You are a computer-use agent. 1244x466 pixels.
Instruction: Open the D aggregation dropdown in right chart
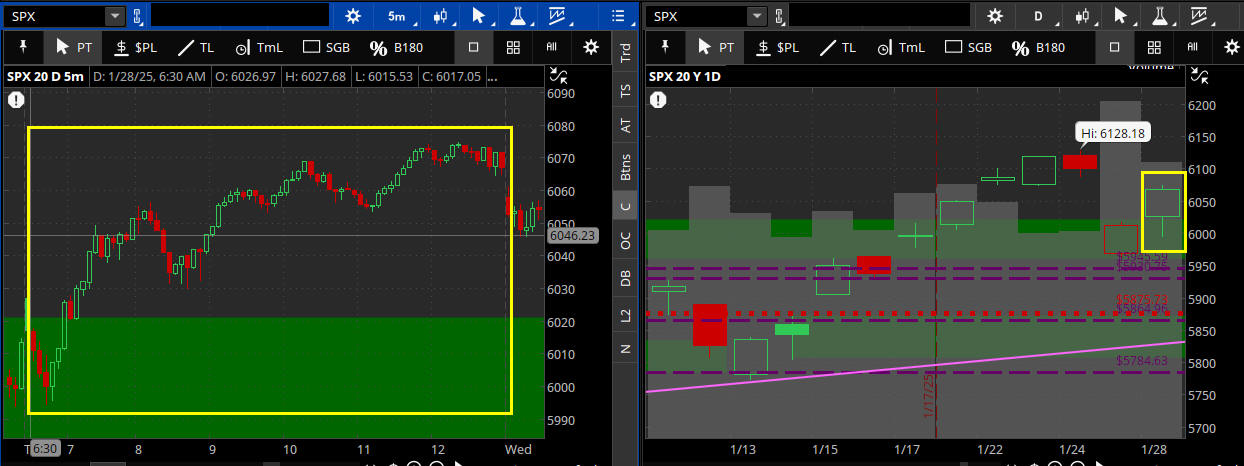coord(1038,16)
